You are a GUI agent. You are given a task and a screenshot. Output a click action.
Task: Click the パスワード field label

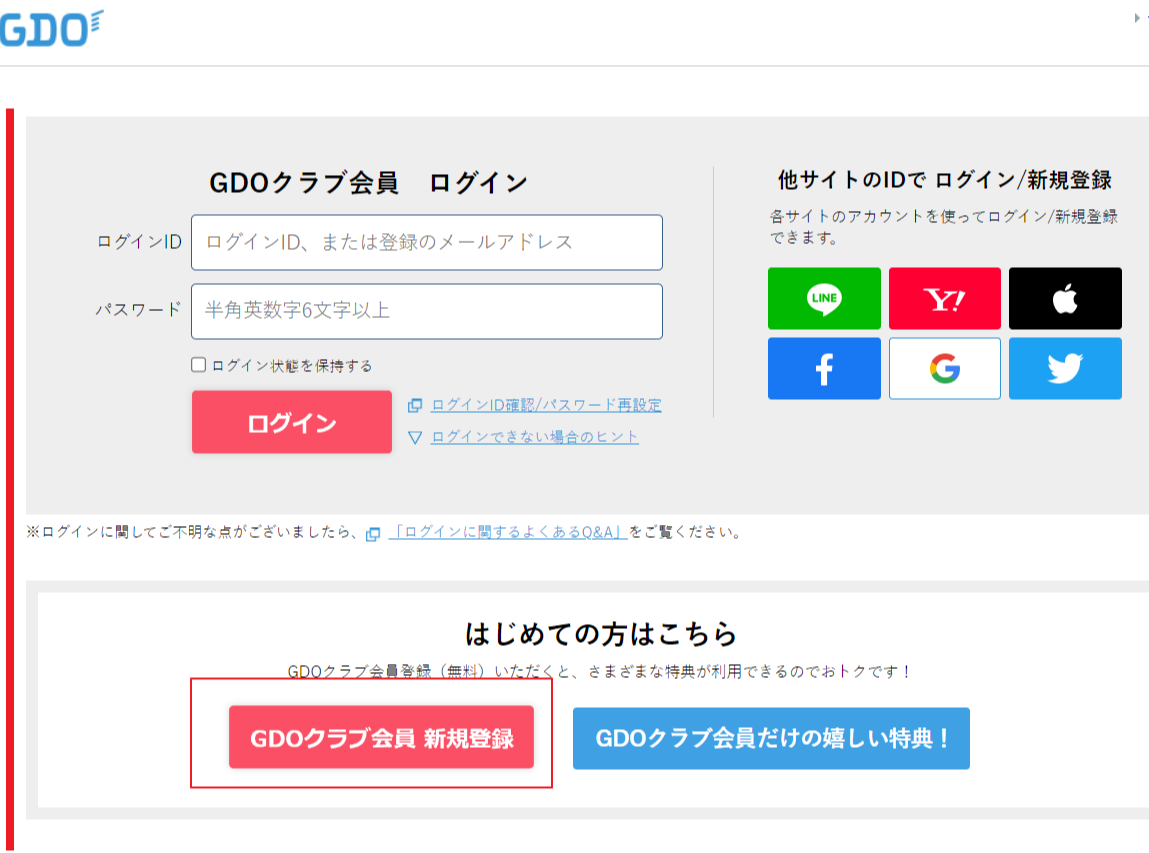point(138,310)
